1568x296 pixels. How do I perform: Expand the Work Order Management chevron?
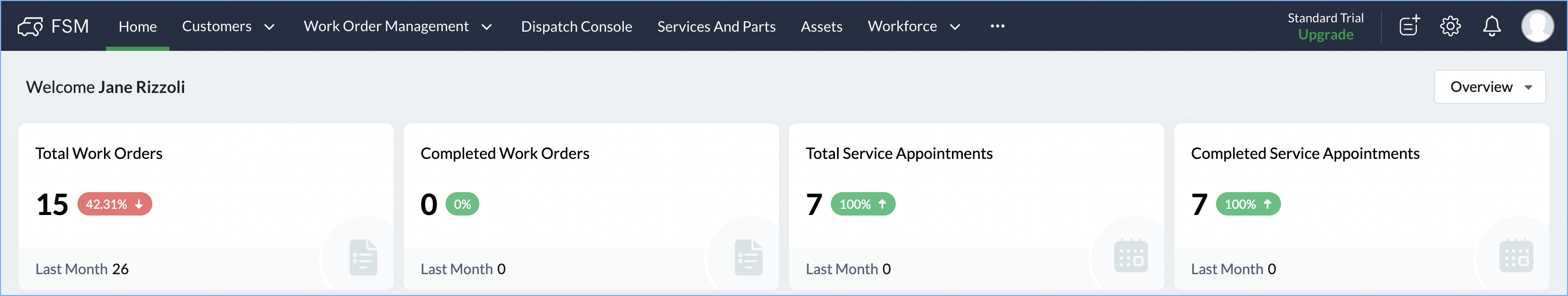[x=486, y=26]
